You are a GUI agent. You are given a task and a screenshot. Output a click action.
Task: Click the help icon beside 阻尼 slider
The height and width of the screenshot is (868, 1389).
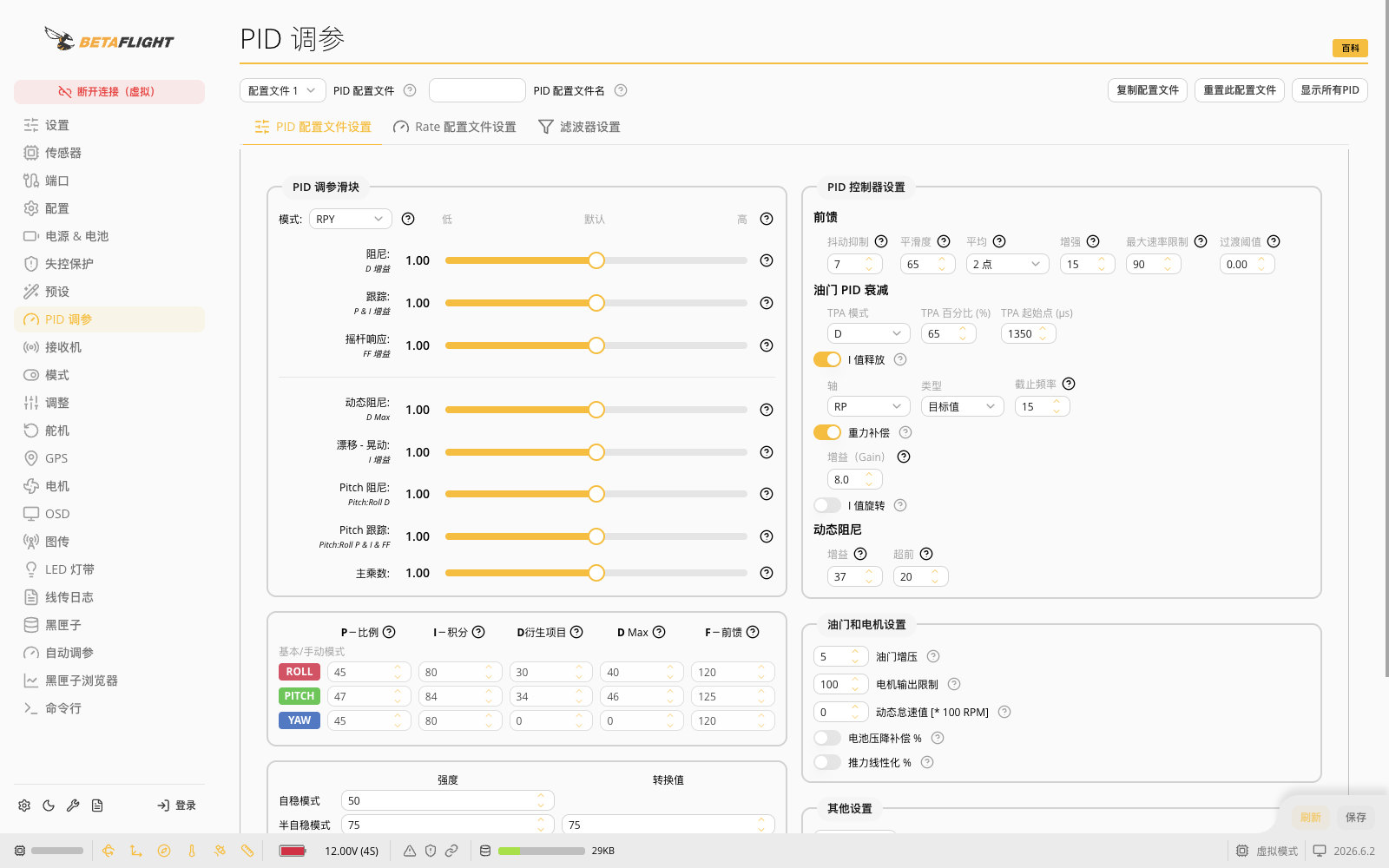pyautogui.click(x=767, y=260)
